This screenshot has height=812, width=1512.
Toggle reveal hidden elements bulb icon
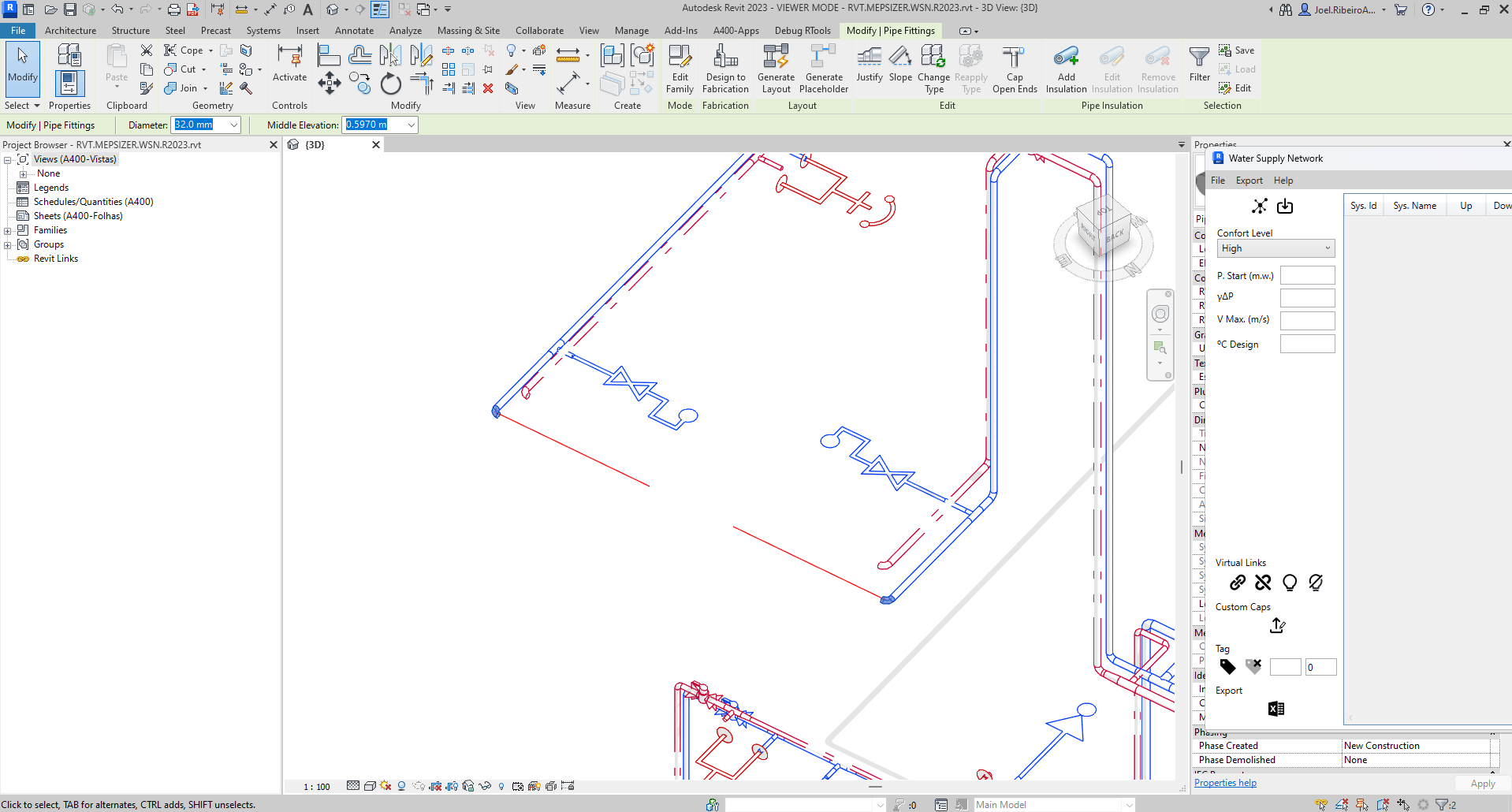coord(501,786)
